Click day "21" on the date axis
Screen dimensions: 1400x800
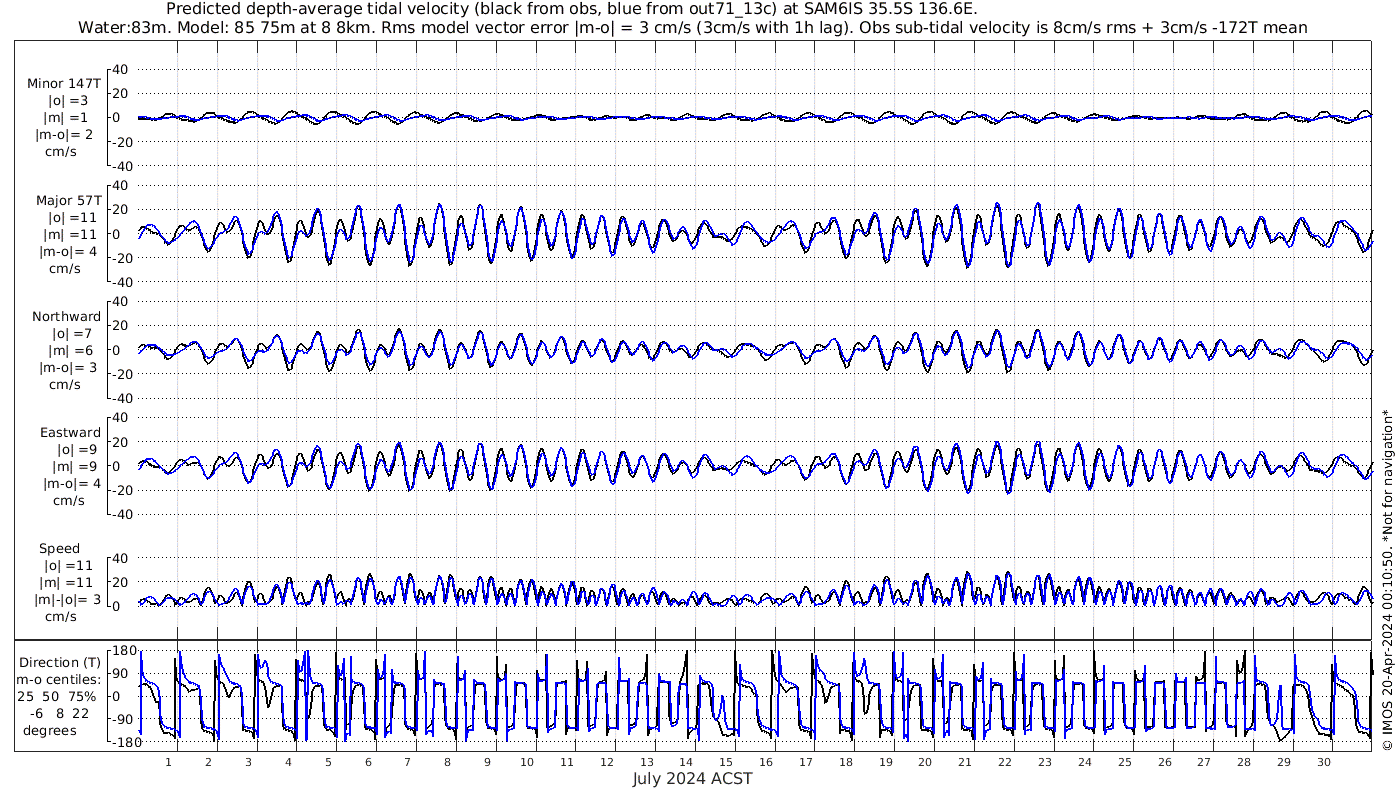coord(965,762)
